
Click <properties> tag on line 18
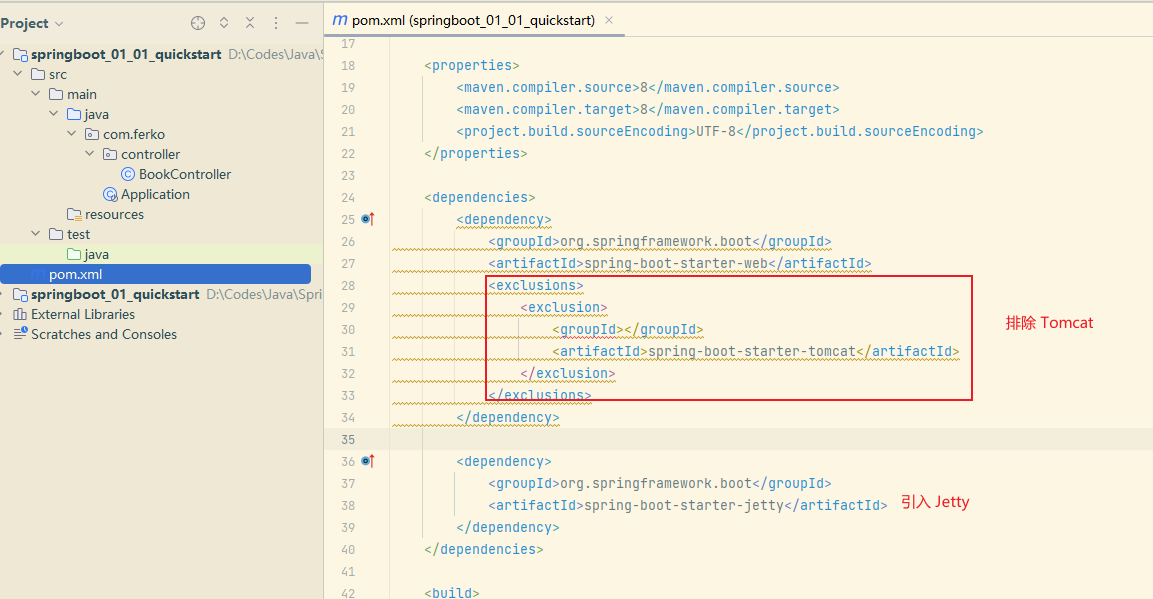(471, 65)
